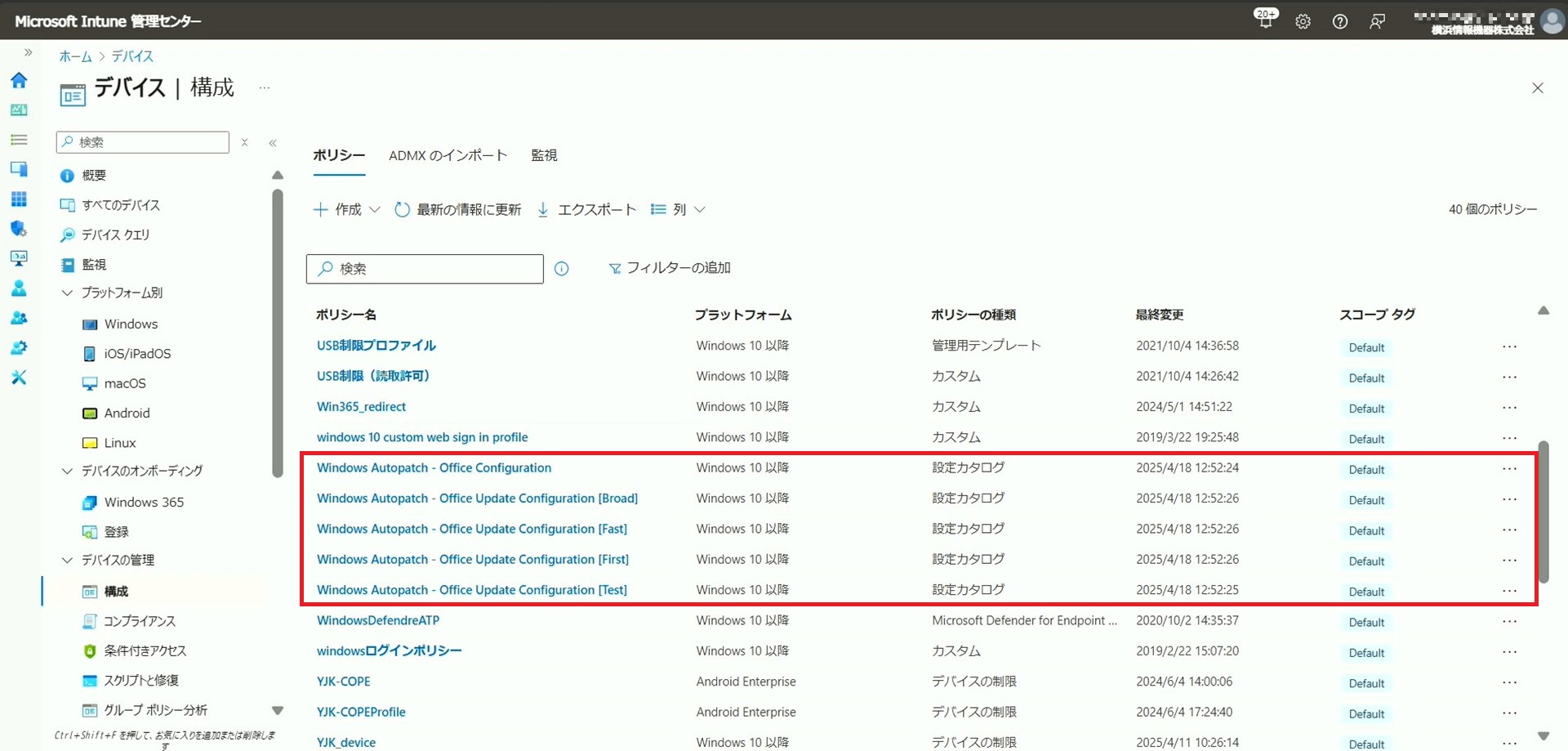Collapse the sidebar menu with double chevron

(x=273, y=143)
